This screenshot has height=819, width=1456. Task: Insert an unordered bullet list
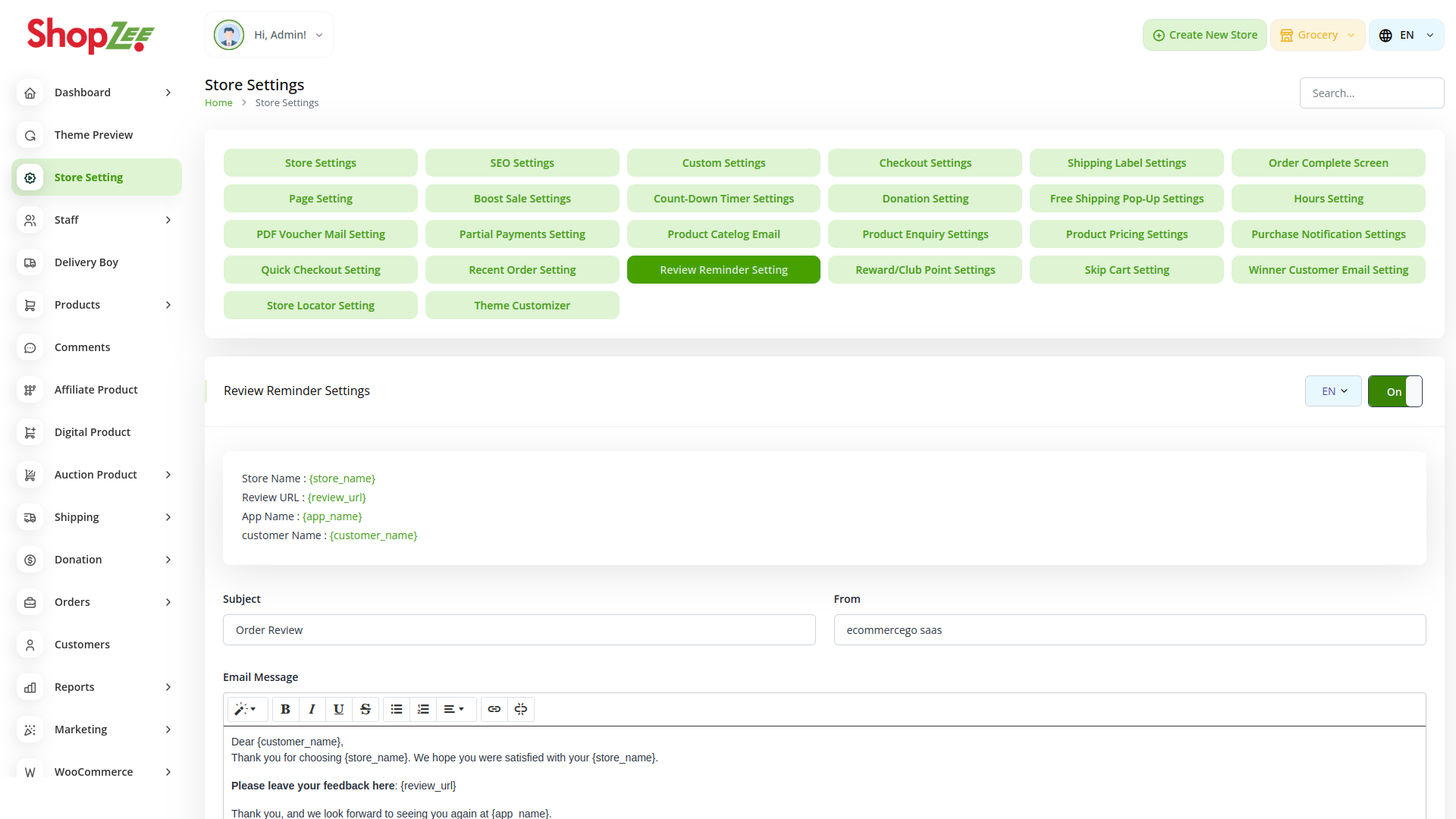(x=396, y=709)
